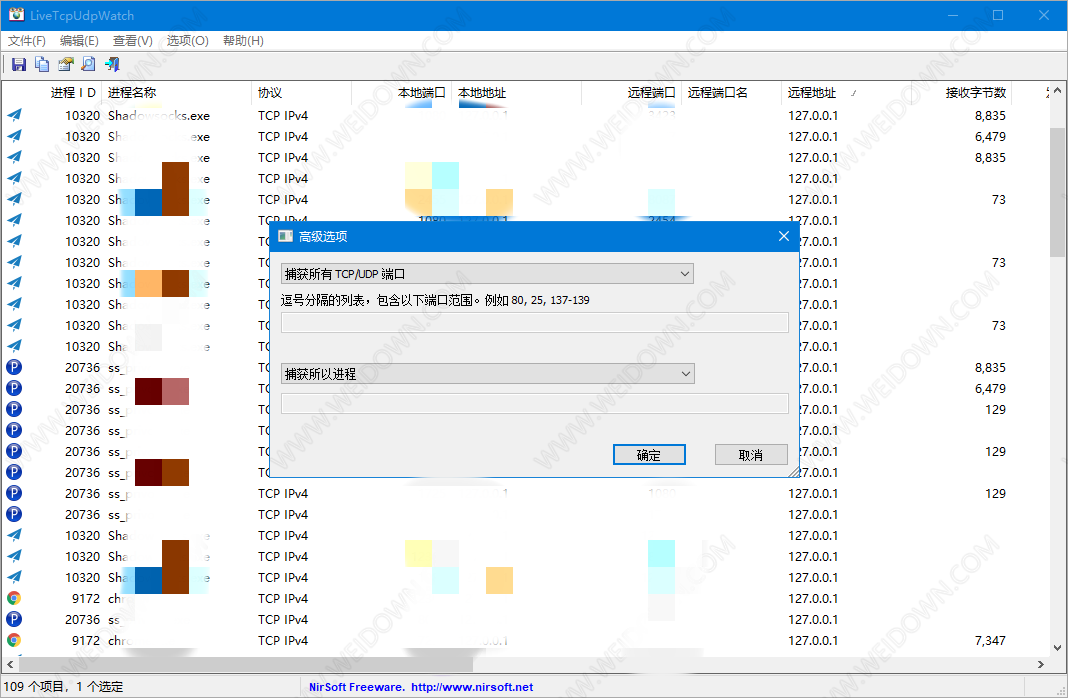Select the 8,835 cell in the 20736 row

pos(990,367)
